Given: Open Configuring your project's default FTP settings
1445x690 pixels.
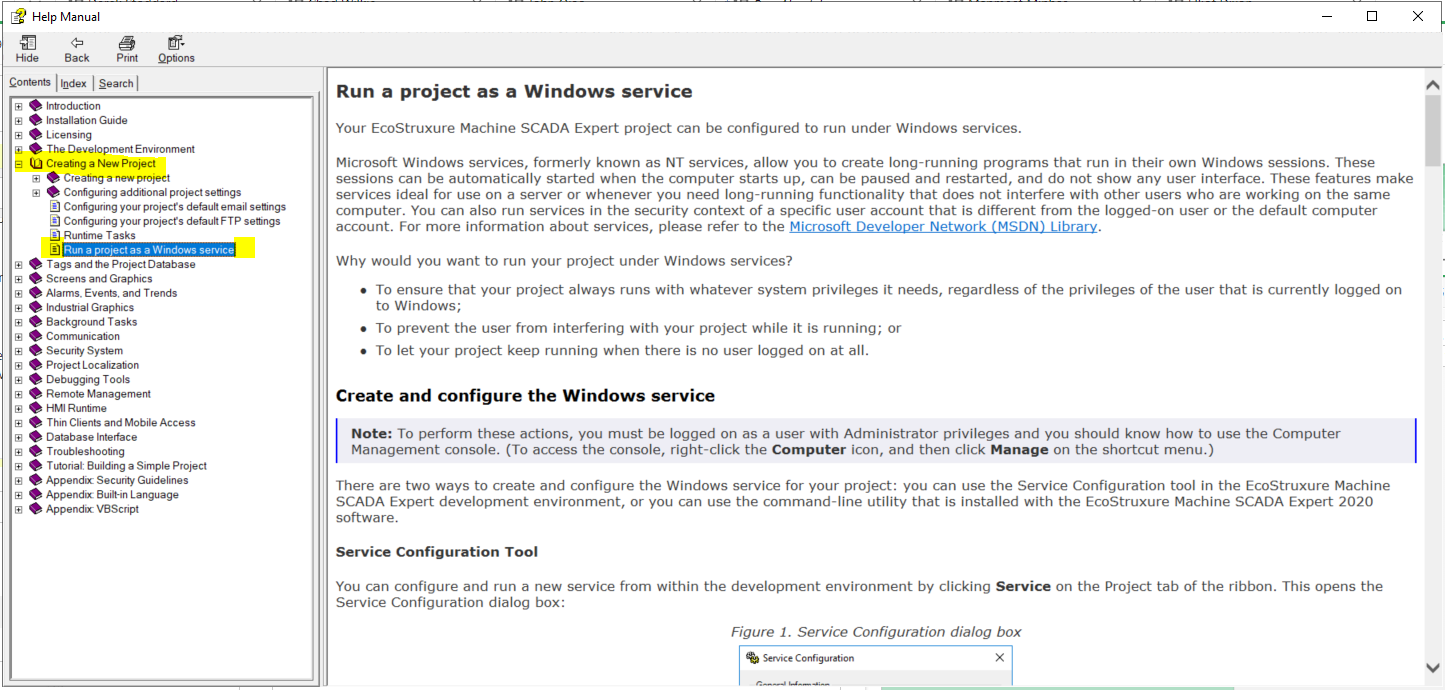Looking at the screenshot, I should tap(172, 221).
